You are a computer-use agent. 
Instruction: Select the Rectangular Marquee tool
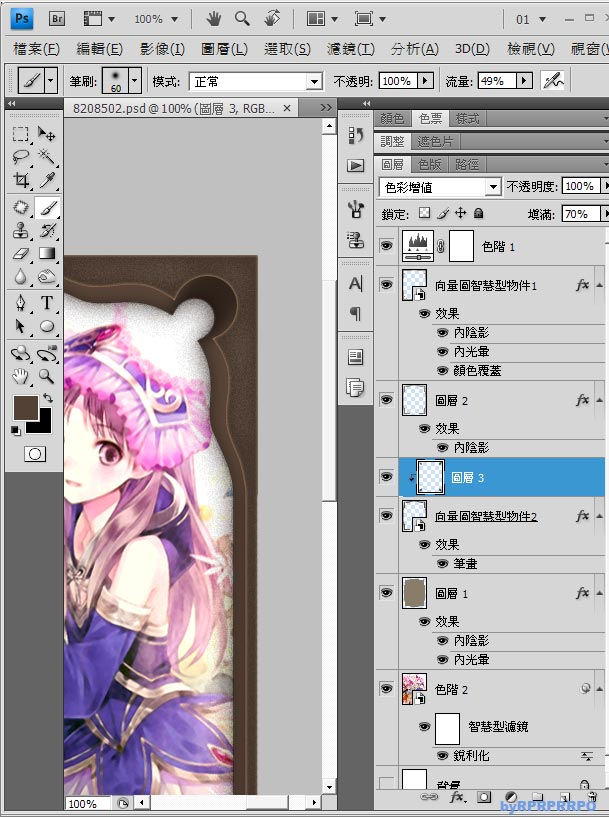click(x=20, y=134)
